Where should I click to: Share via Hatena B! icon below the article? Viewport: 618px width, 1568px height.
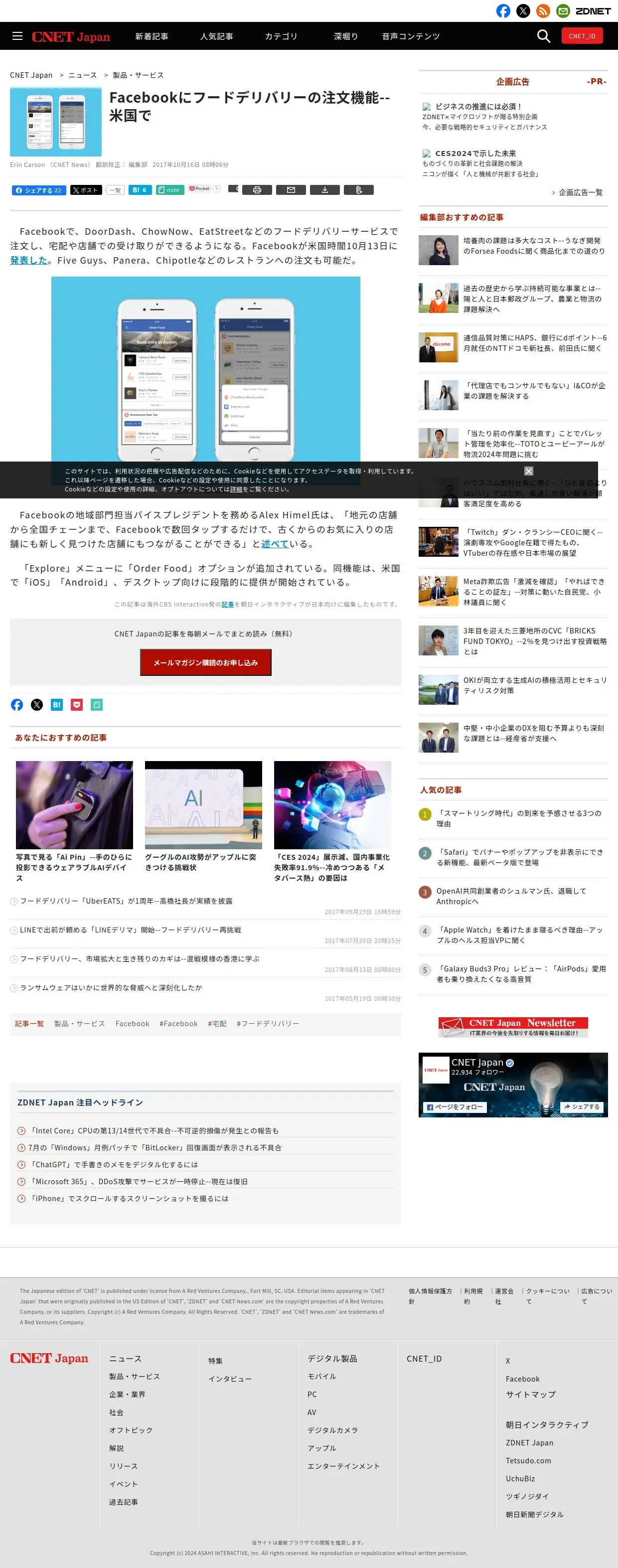click(57, 704)
